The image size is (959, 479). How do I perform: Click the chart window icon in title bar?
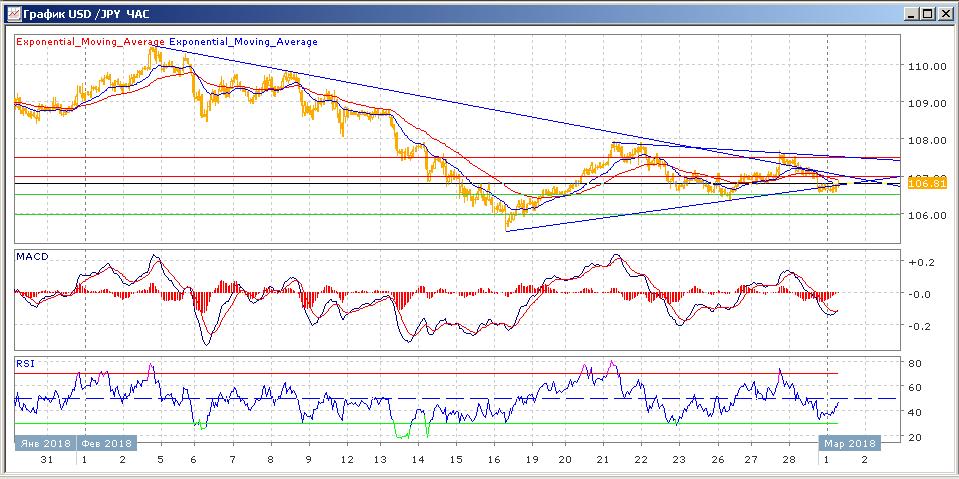pyautogui.click(x=13, y=13)
